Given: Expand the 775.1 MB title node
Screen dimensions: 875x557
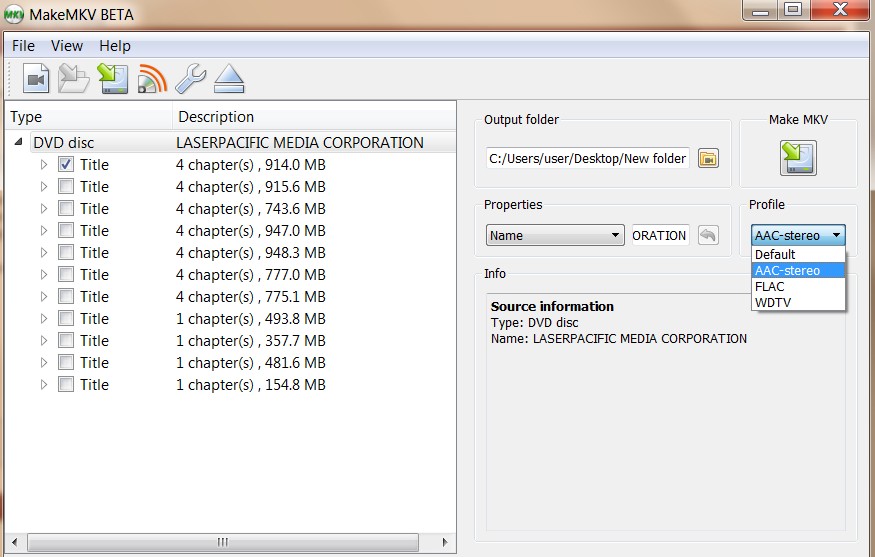Looking at the screenshot, I should [x=44, y=296].
